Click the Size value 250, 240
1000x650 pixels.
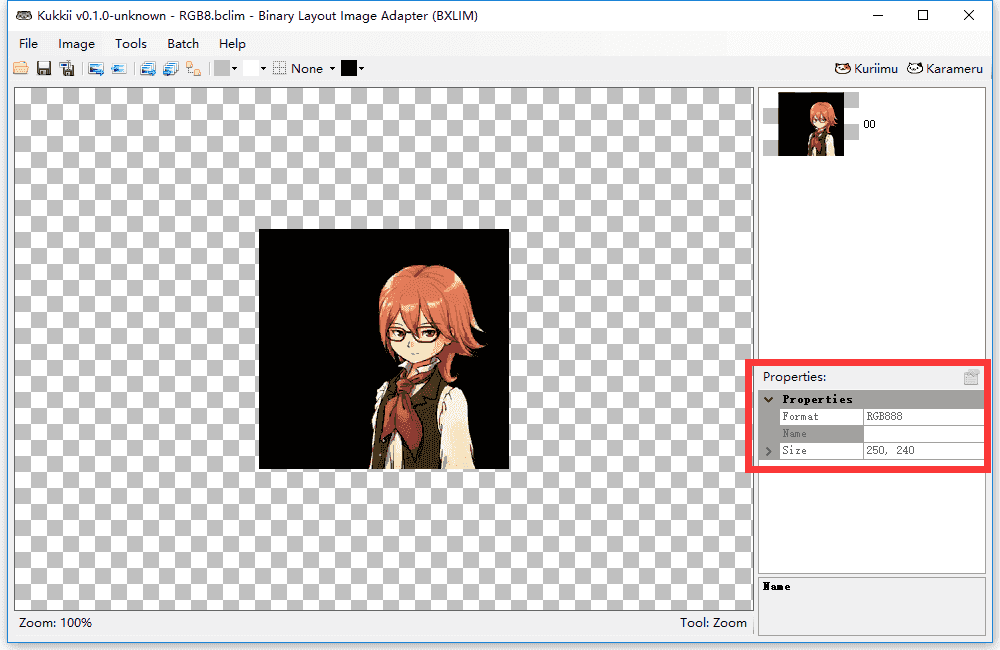pos(923,450)
